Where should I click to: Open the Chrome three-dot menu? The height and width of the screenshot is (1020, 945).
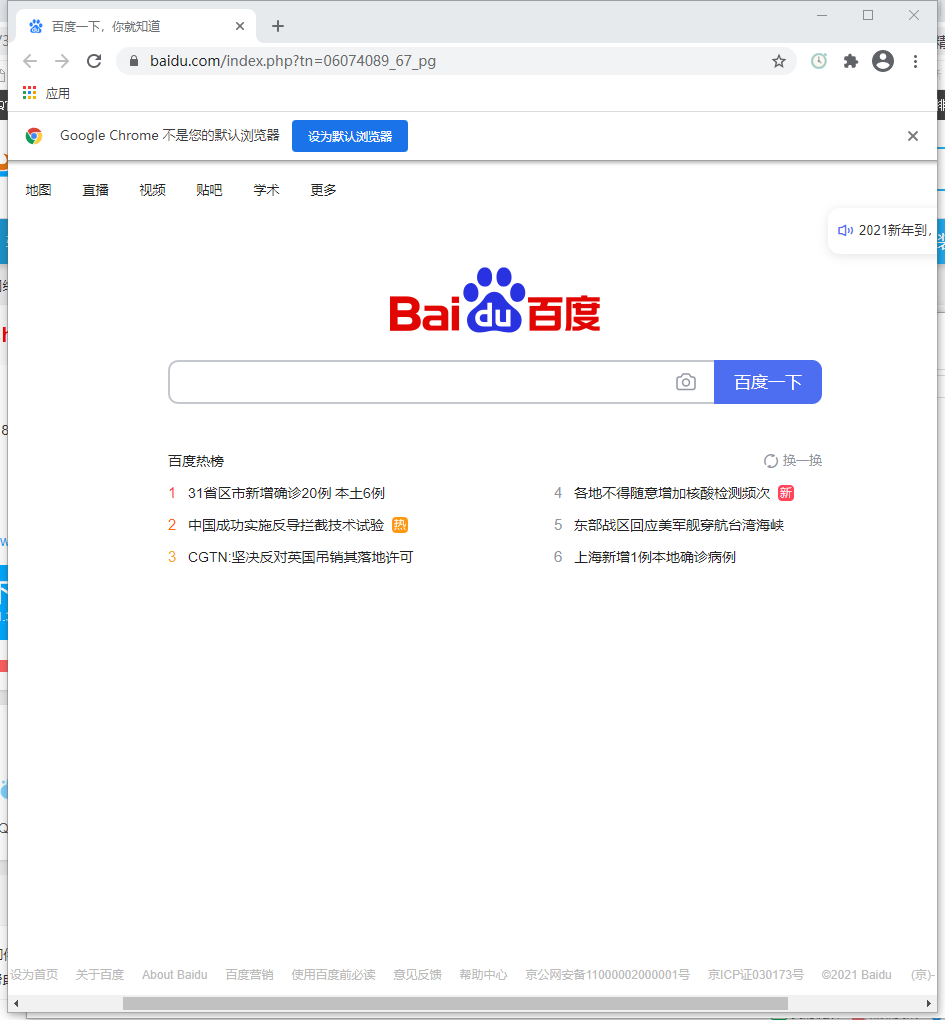point(915,61)
